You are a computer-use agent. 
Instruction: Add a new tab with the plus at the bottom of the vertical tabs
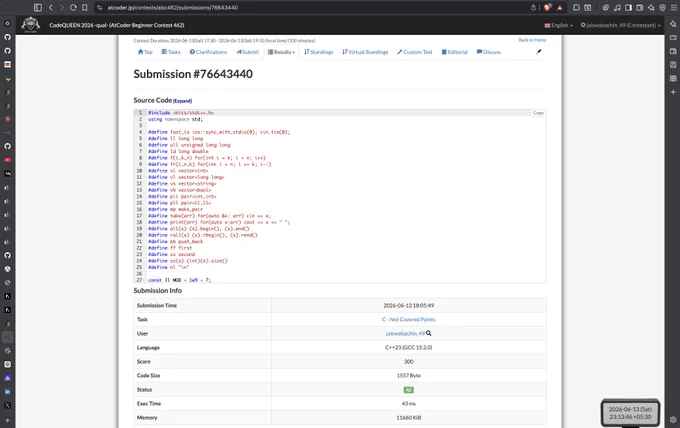point(7,421)
